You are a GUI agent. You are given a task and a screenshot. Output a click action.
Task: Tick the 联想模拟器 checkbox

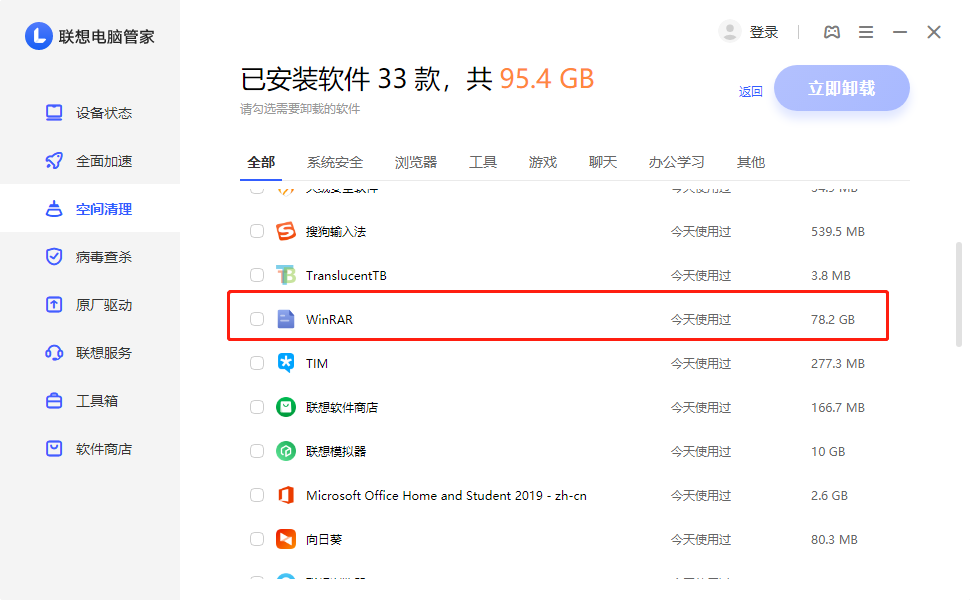click(x=257, y=451)
